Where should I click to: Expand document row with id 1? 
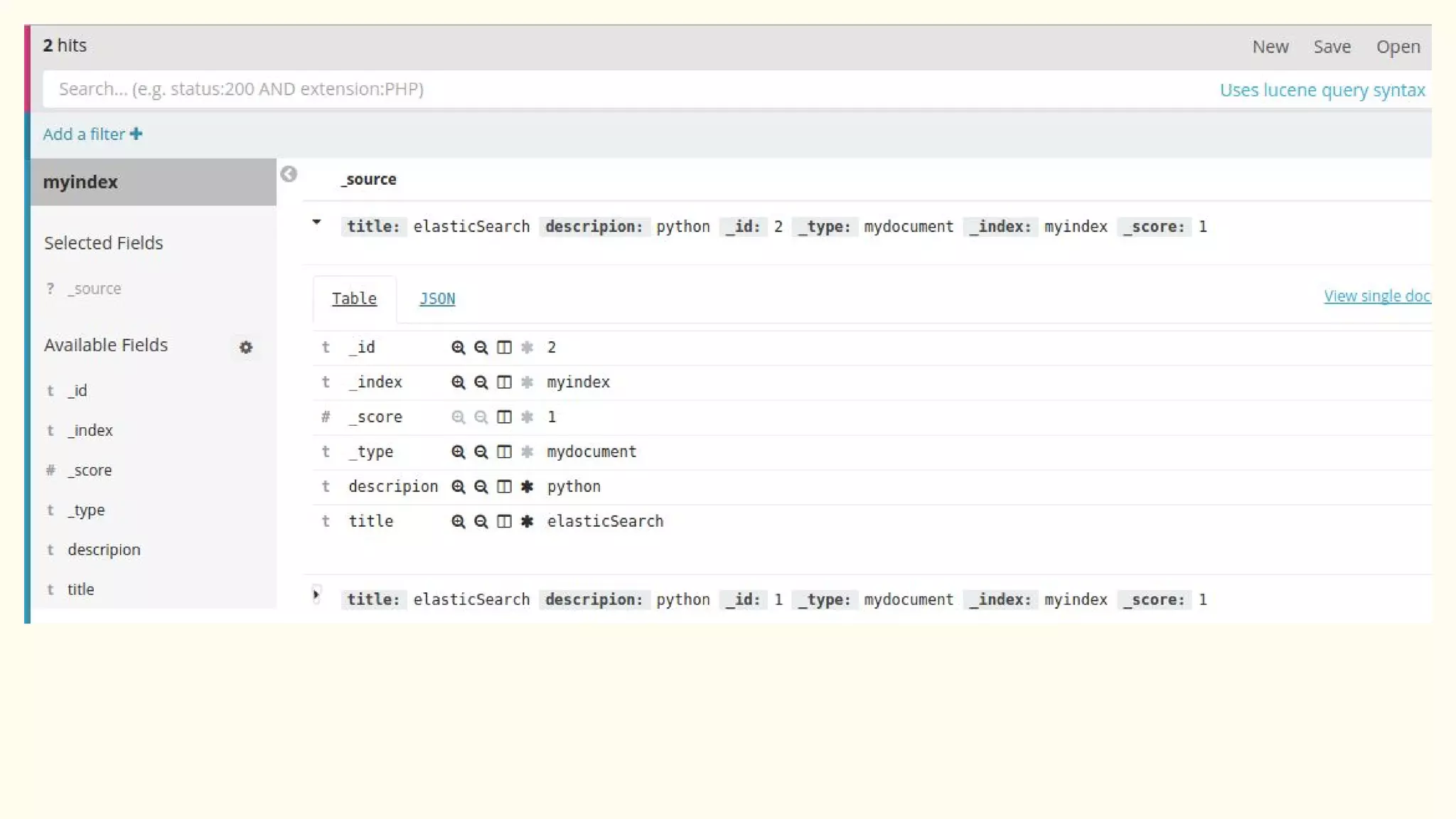(x=316, y=595)
